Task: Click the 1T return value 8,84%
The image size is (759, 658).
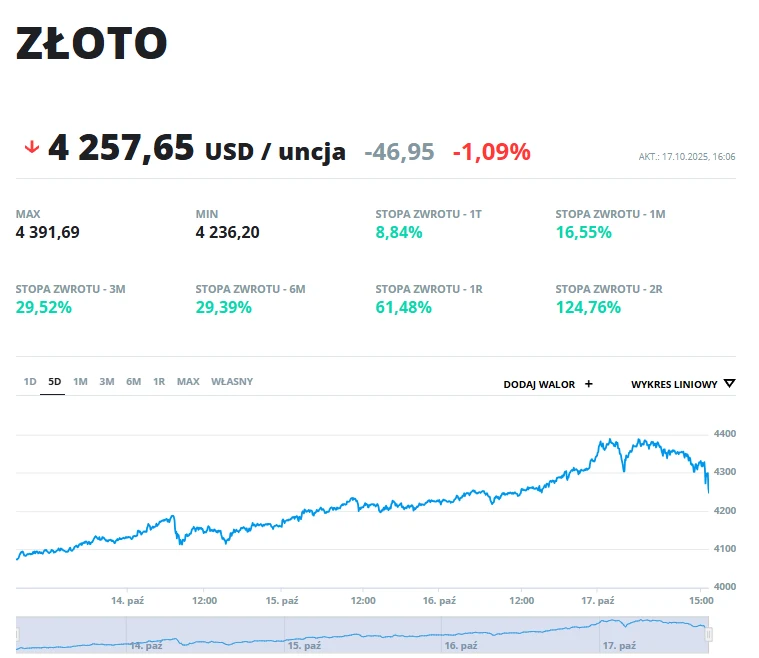Action: click(x=399, y=232)
